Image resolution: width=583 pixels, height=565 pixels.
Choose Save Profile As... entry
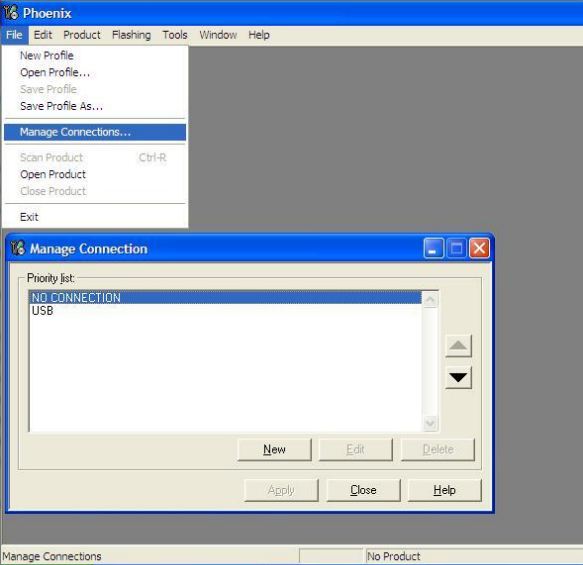(95, 106)
